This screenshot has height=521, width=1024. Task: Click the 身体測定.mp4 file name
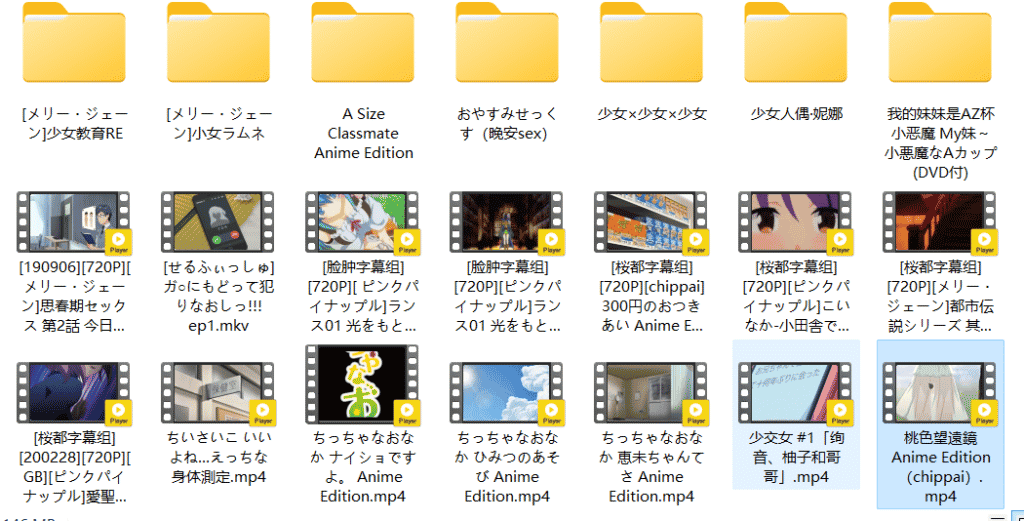tap(219, 457)
